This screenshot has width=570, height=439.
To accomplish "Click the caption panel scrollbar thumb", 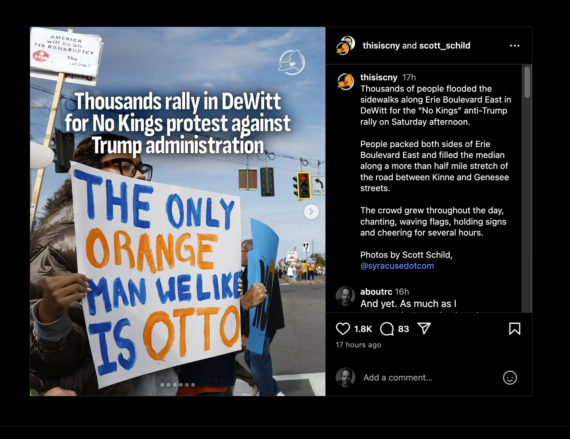I will pyautogui.click(x=527, y=82).
